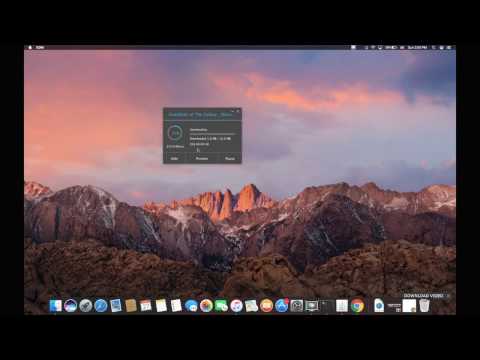Open Contacts brown book icon in dock
The width and height of the screenshot is (480, 360).
tap(131, 306)
